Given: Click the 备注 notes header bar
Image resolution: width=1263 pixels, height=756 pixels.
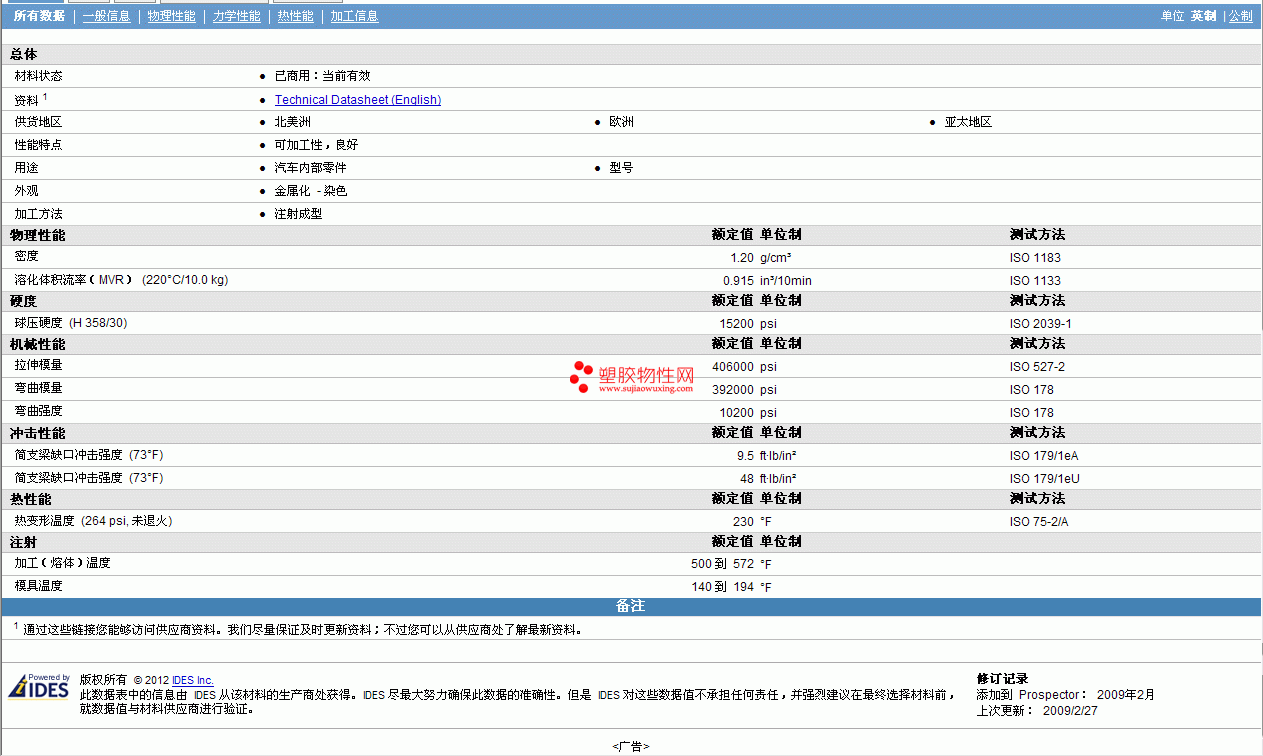Looking at the screenshot, I should [631, 607].
